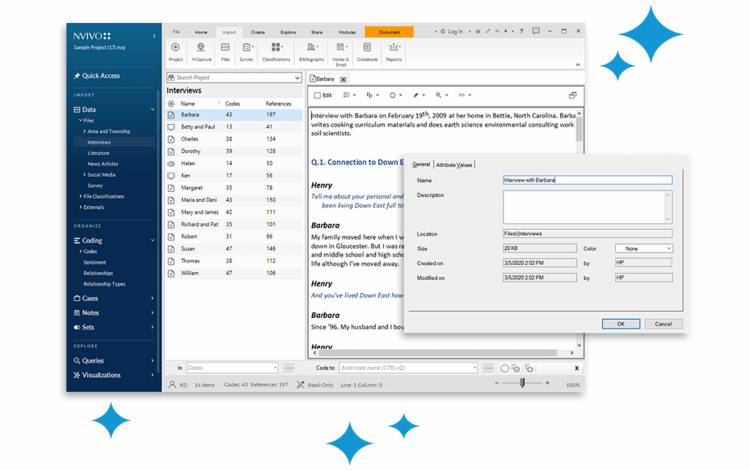
Task: Switch to Attribute Values tab in dialog
Action: [453, 165]
